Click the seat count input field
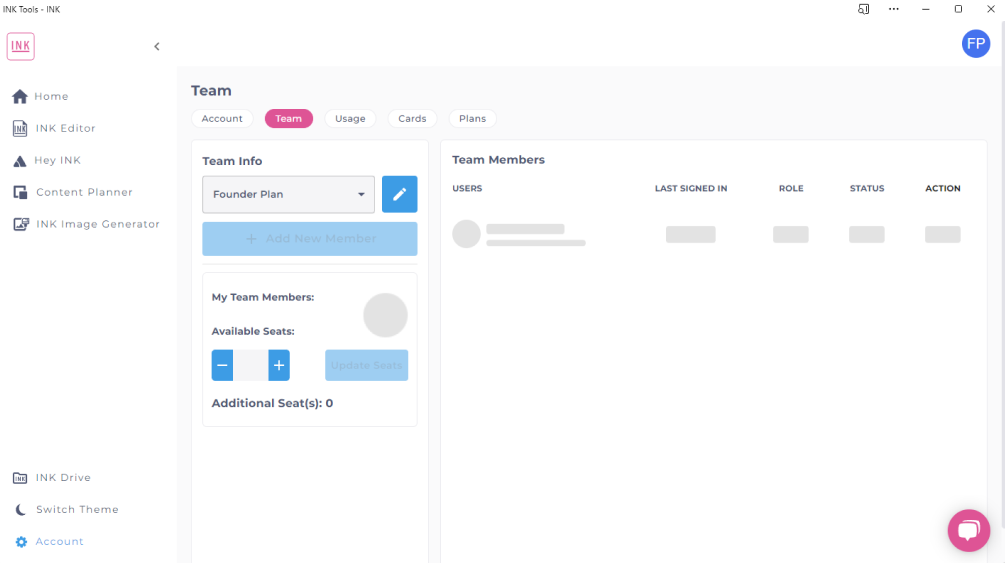Screen dimensions: 1005x563 pyautogui.click(x=251, y=366)
